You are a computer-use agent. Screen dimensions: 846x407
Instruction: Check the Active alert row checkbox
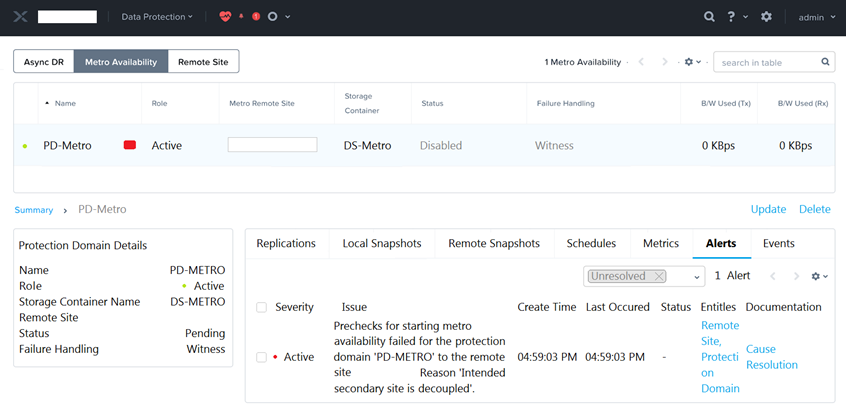coord(262,357)
